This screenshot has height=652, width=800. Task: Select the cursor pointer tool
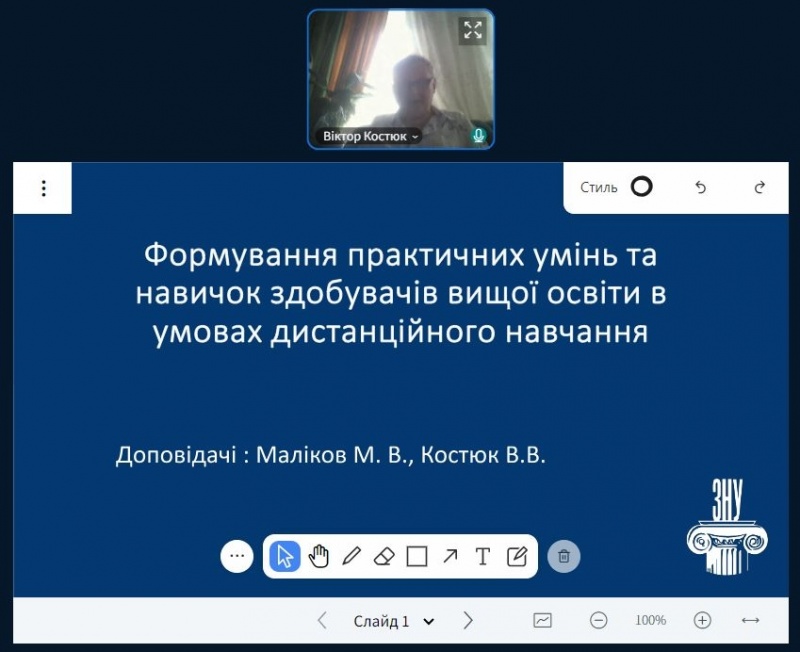(283, 556)
